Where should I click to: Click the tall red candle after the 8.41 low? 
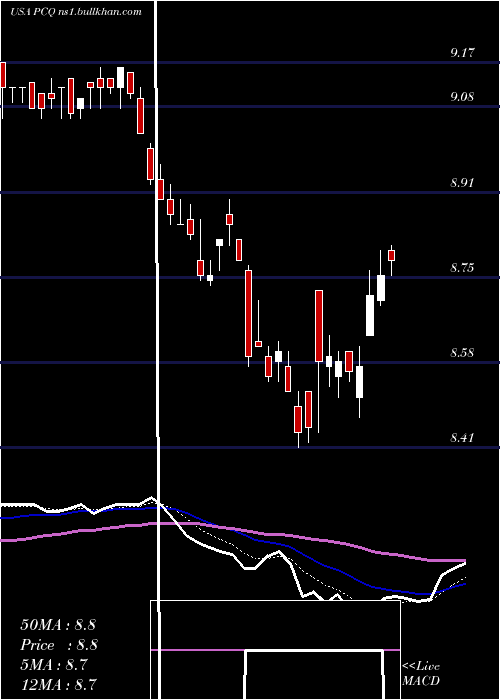coord(319,326)
